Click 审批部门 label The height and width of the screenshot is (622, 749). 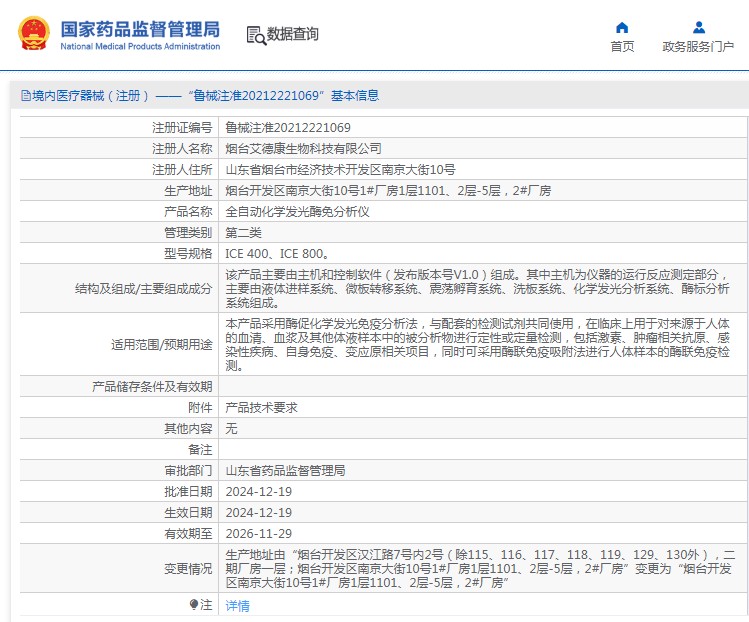(188, 471)
